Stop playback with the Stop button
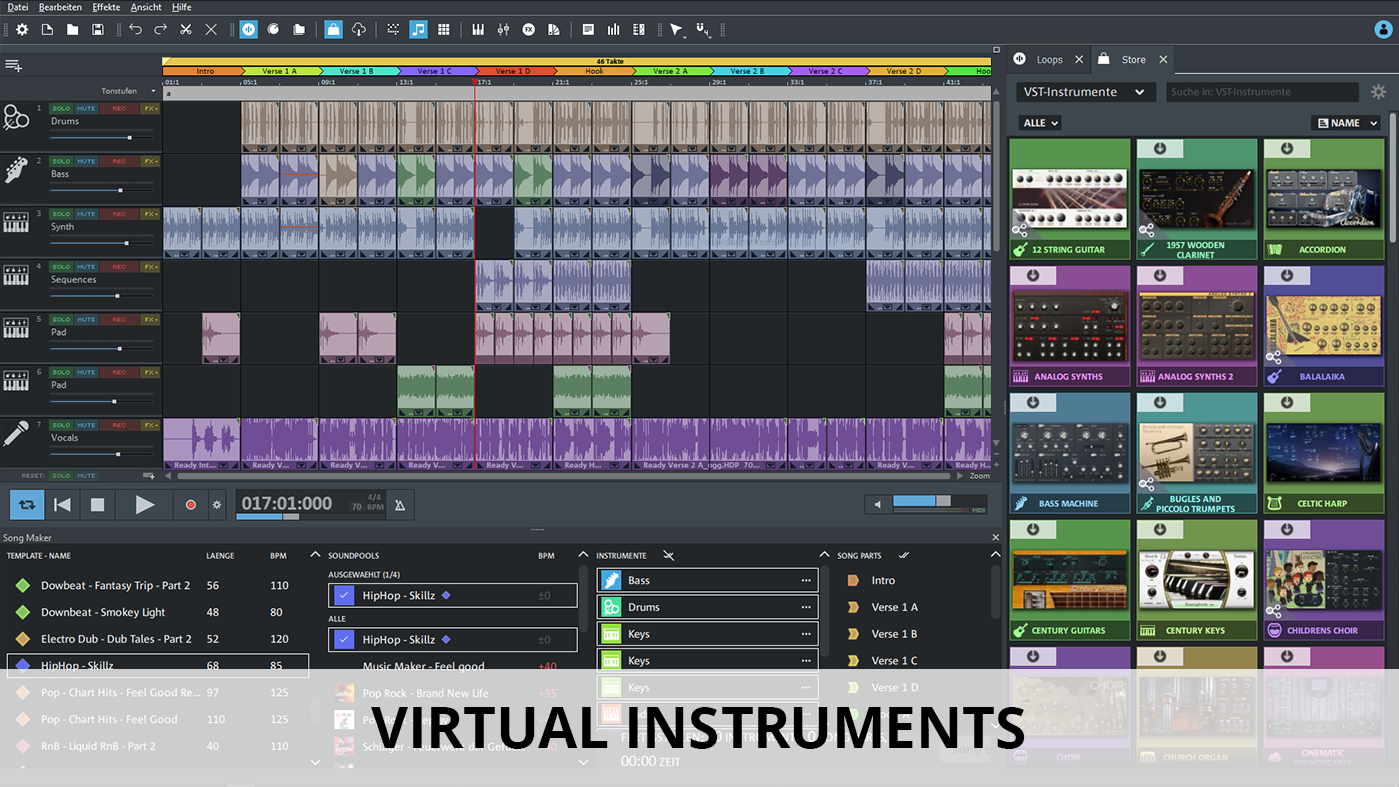The image size is (1399, 787). tap(97, 505)
